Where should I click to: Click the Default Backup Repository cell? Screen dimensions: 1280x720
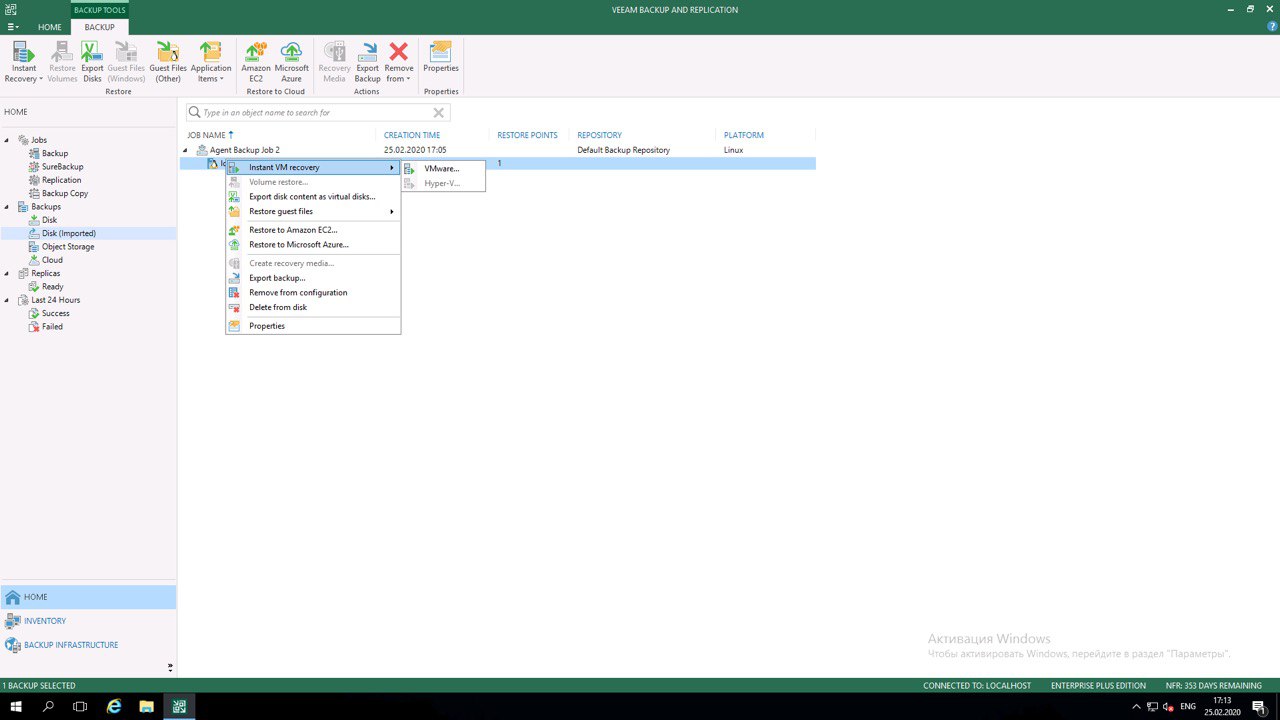623,150
